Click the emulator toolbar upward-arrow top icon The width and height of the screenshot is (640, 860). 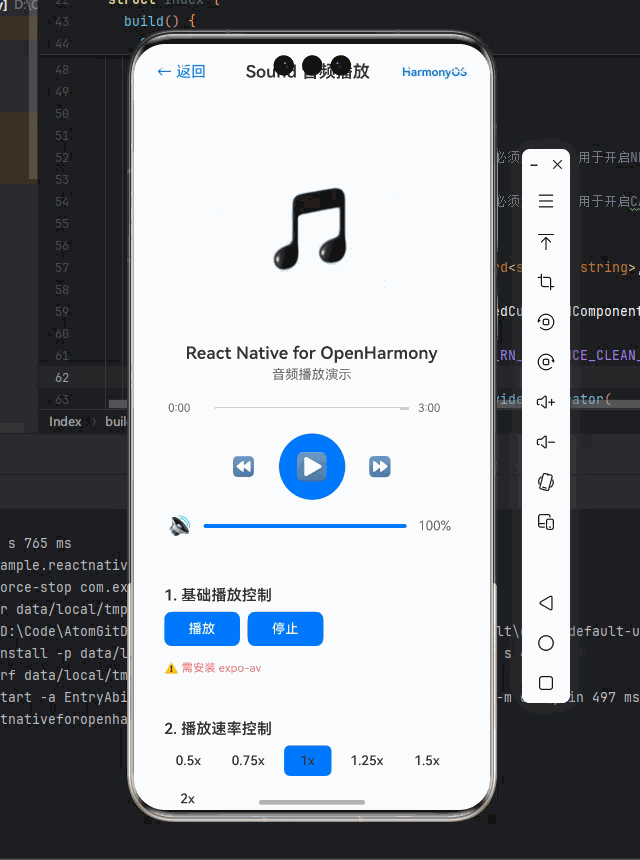pyautogui.click(x=546, y=242)
